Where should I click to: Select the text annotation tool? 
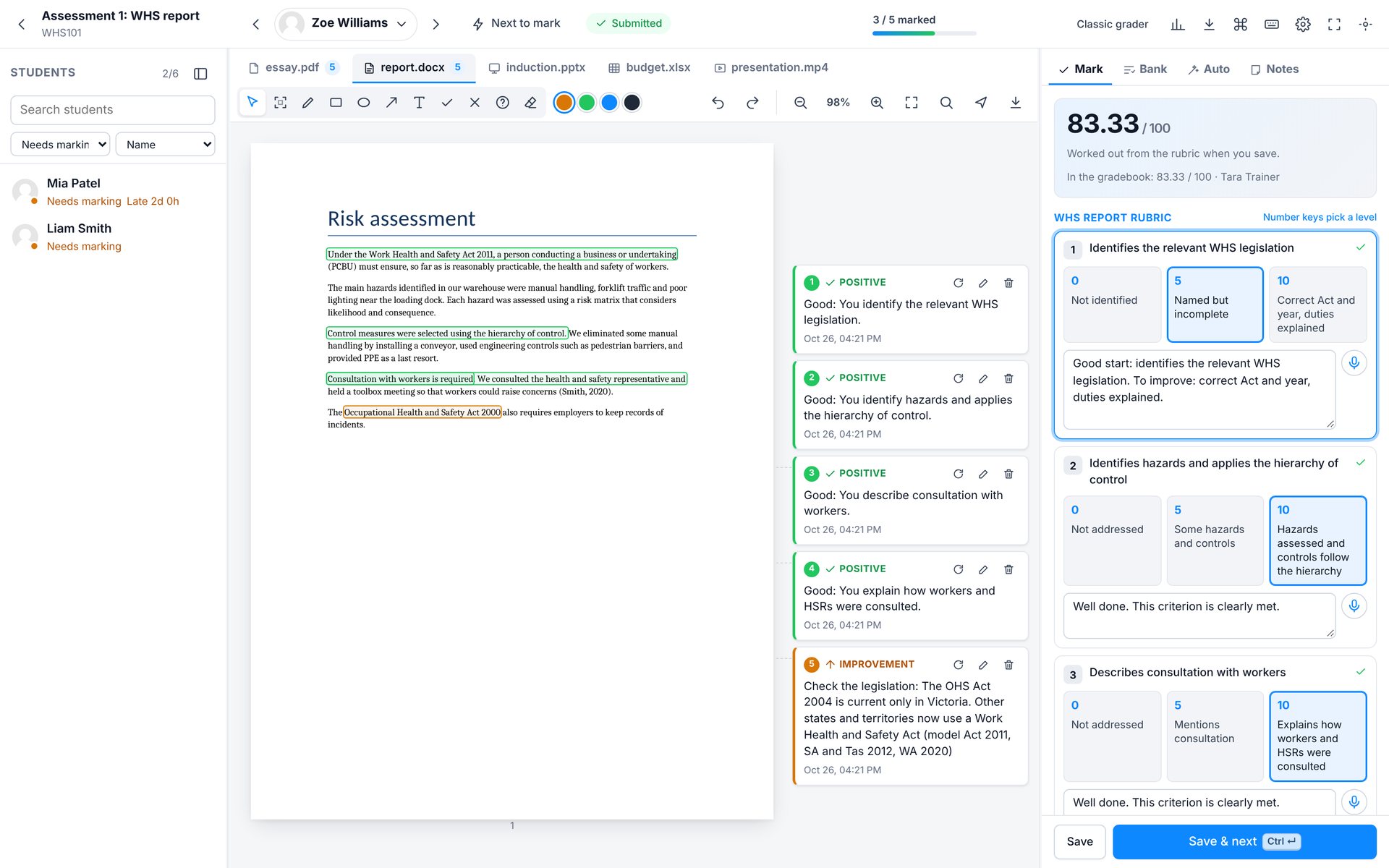(419, 103)
